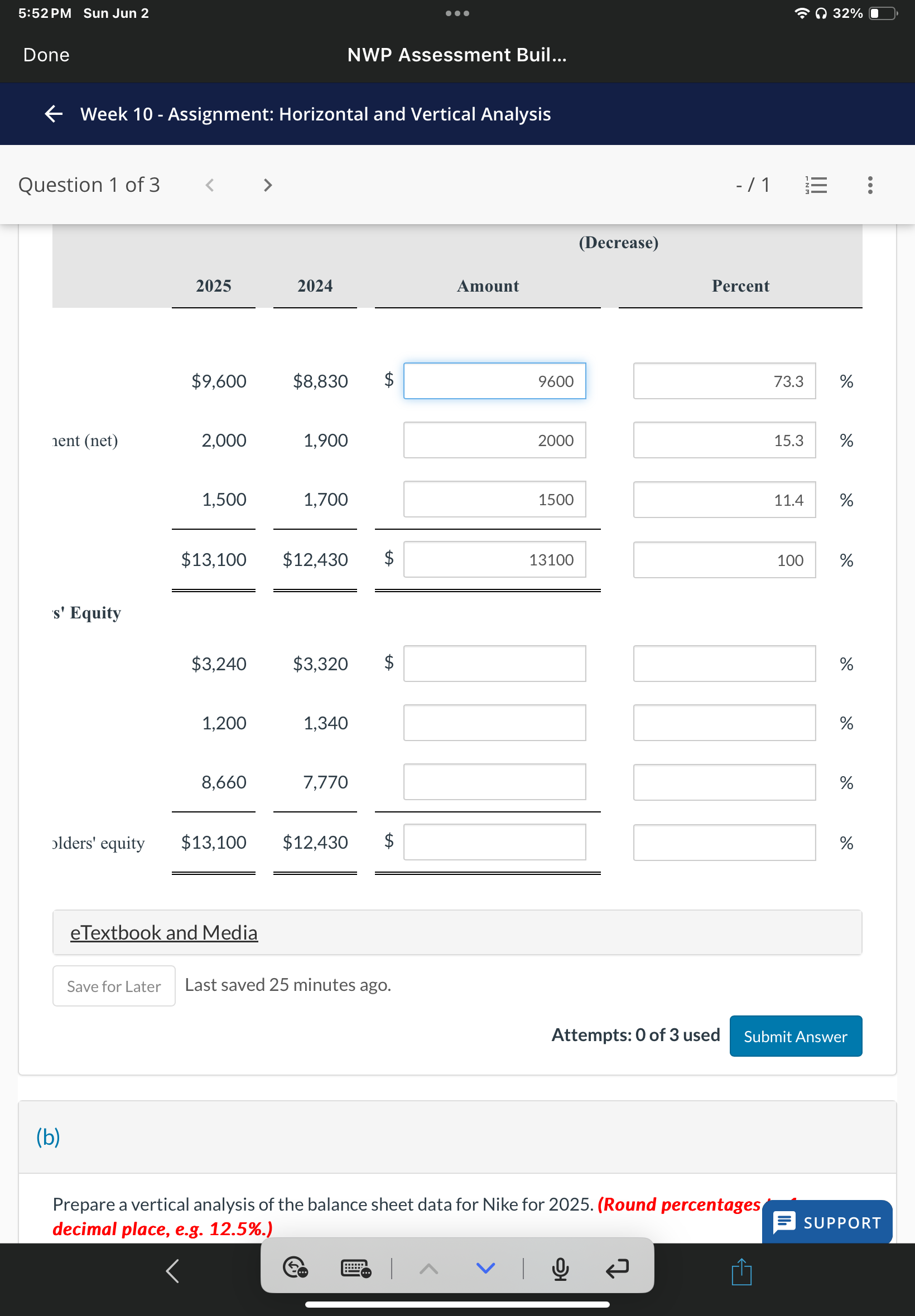Viewport: 915px width, 1316px height.
Task: Edit the percent field containing 100
Action: click(724, 560)
